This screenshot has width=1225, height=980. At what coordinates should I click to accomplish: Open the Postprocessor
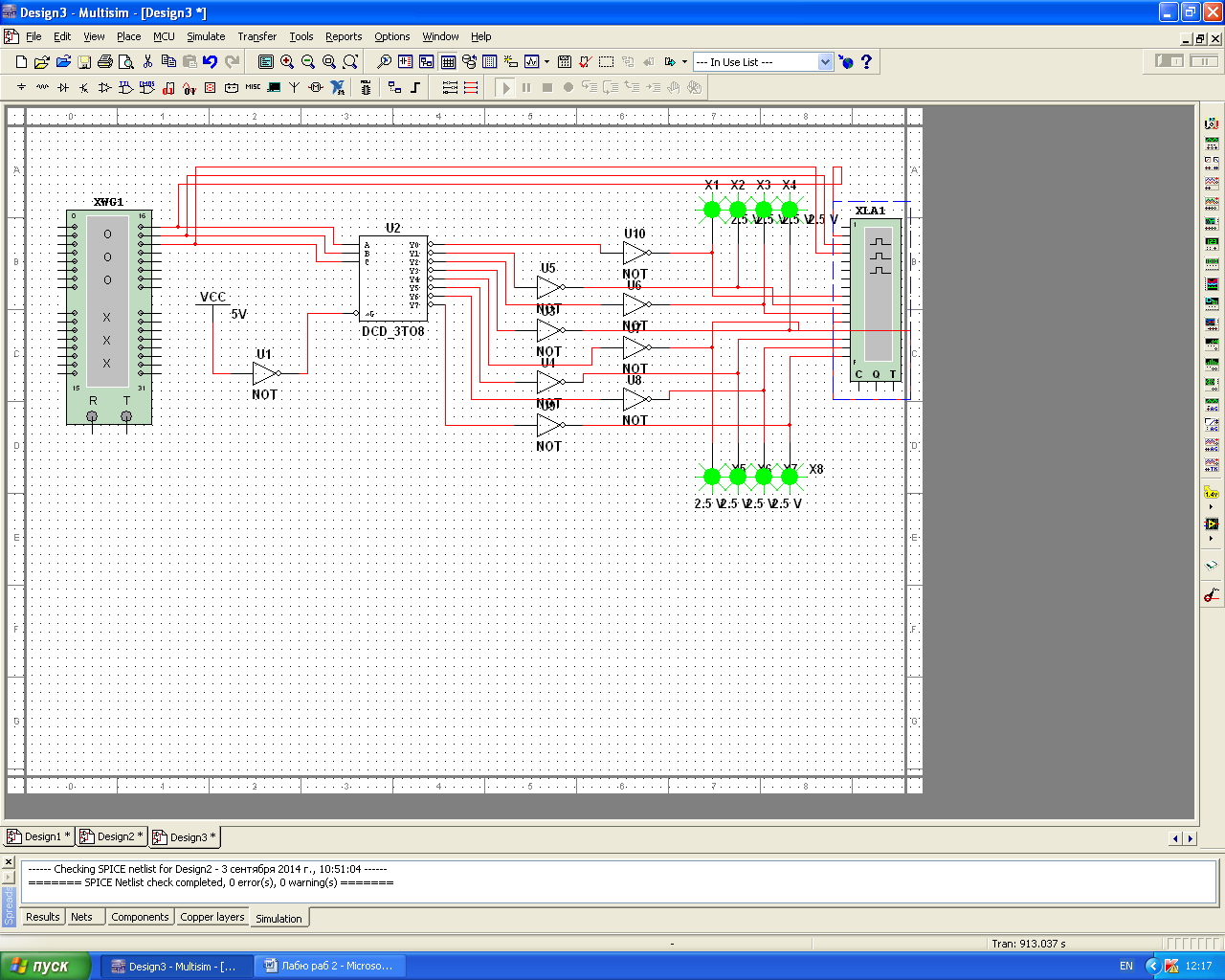coord(565,61)
